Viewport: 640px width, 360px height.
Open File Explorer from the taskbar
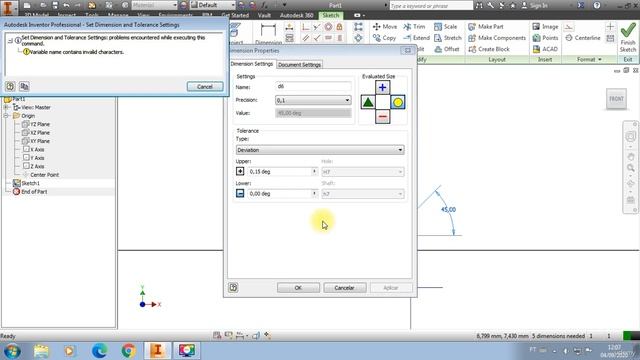coord(41,351)
